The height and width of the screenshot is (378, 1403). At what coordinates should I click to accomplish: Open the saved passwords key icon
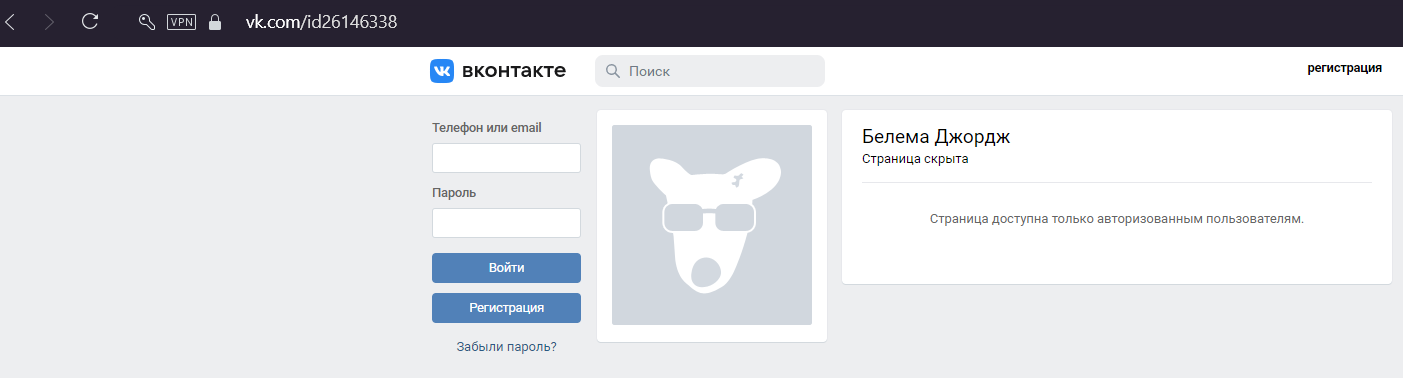146,22
